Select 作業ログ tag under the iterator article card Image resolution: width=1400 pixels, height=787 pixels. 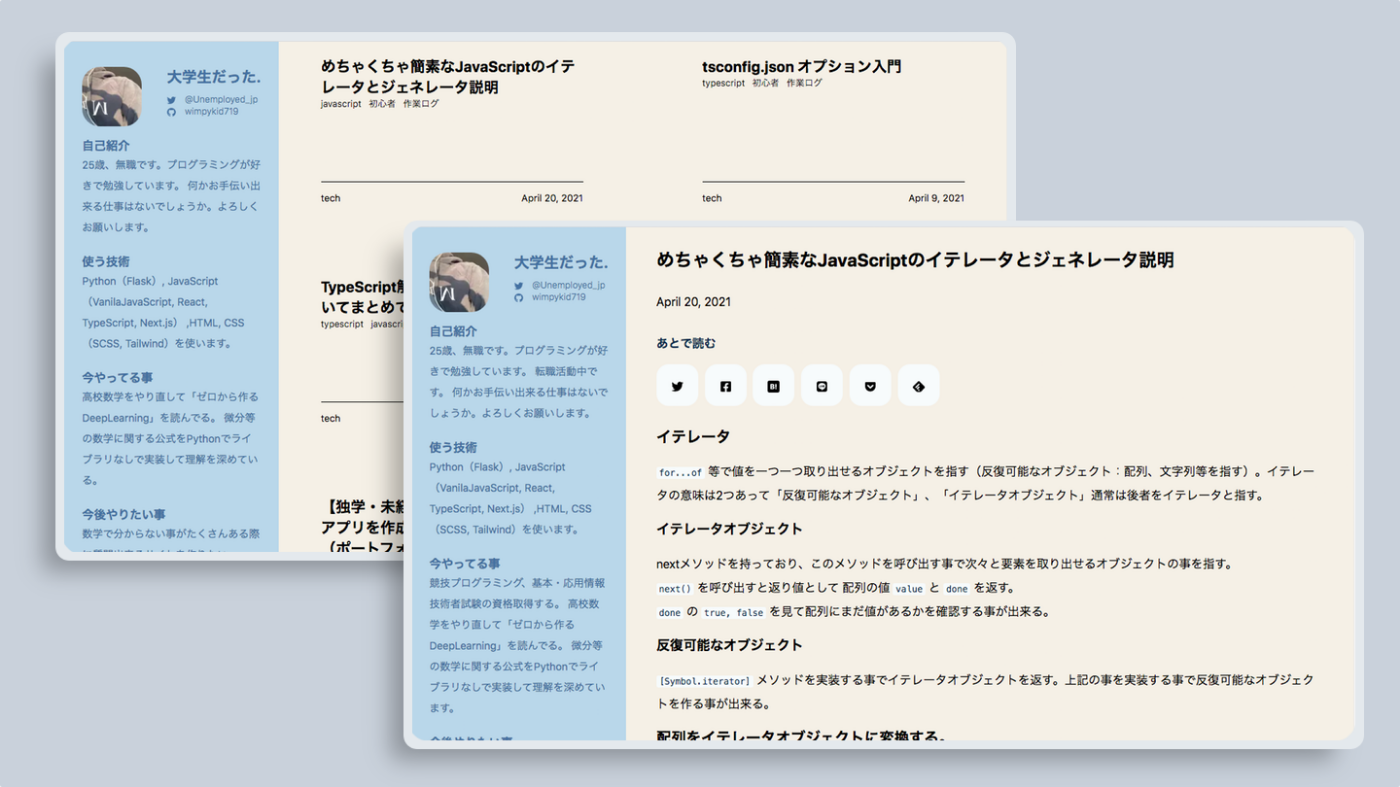click(421, 103)
